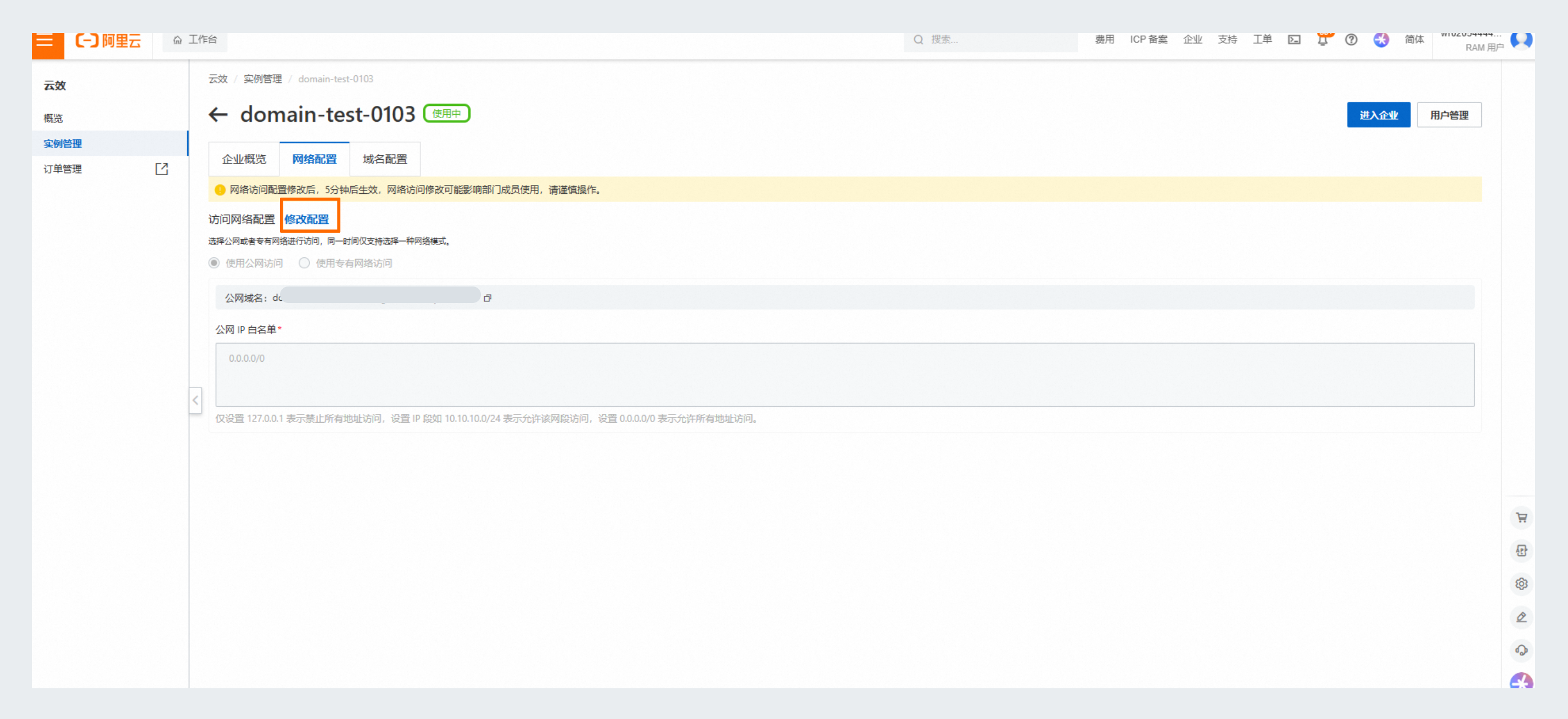Open the user avatar account menu
1568x719 pixels.
[1521, 40]
